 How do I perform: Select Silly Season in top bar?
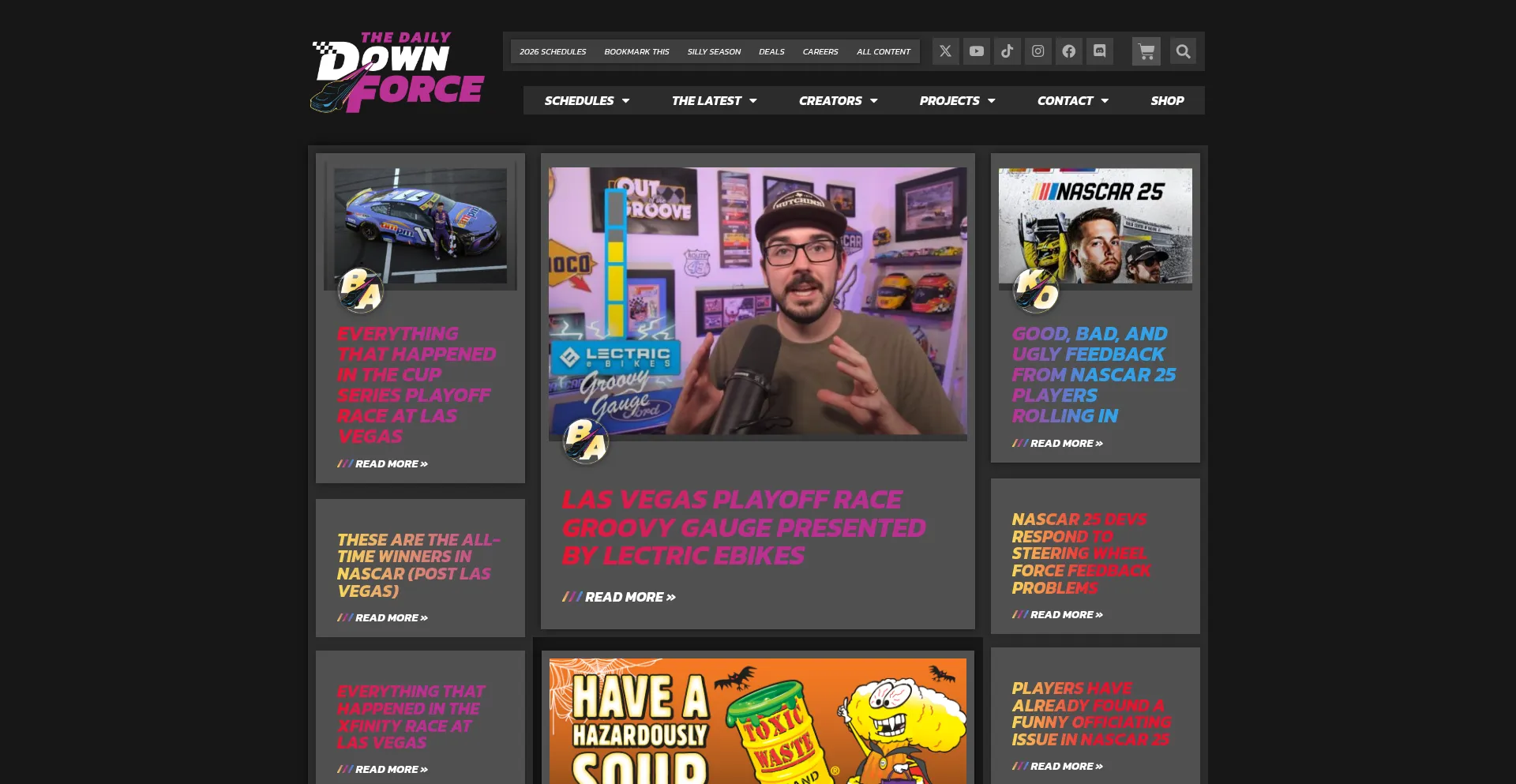(x=714, y=51)
